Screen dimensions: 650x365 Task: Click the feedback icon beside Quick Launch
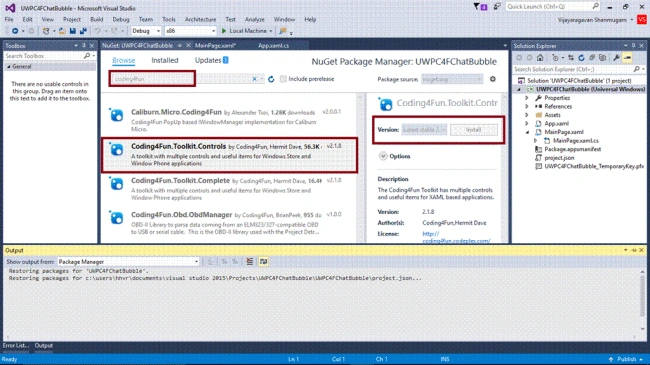(497, 7)
